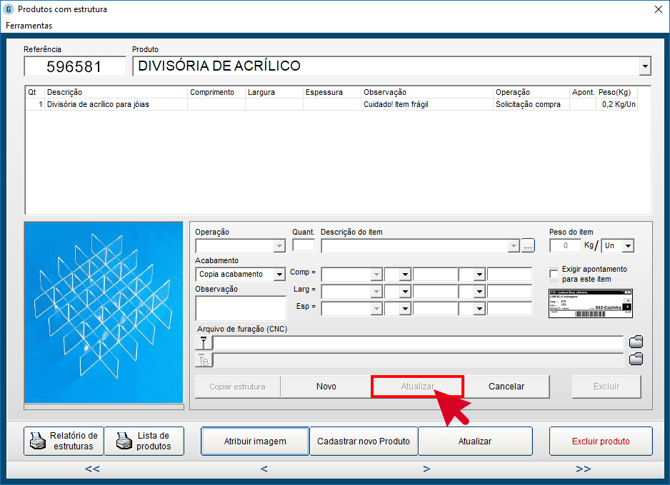Print the Lista de produtos
This screenshot has width=670, height=485.
click(x=144, y=441)
